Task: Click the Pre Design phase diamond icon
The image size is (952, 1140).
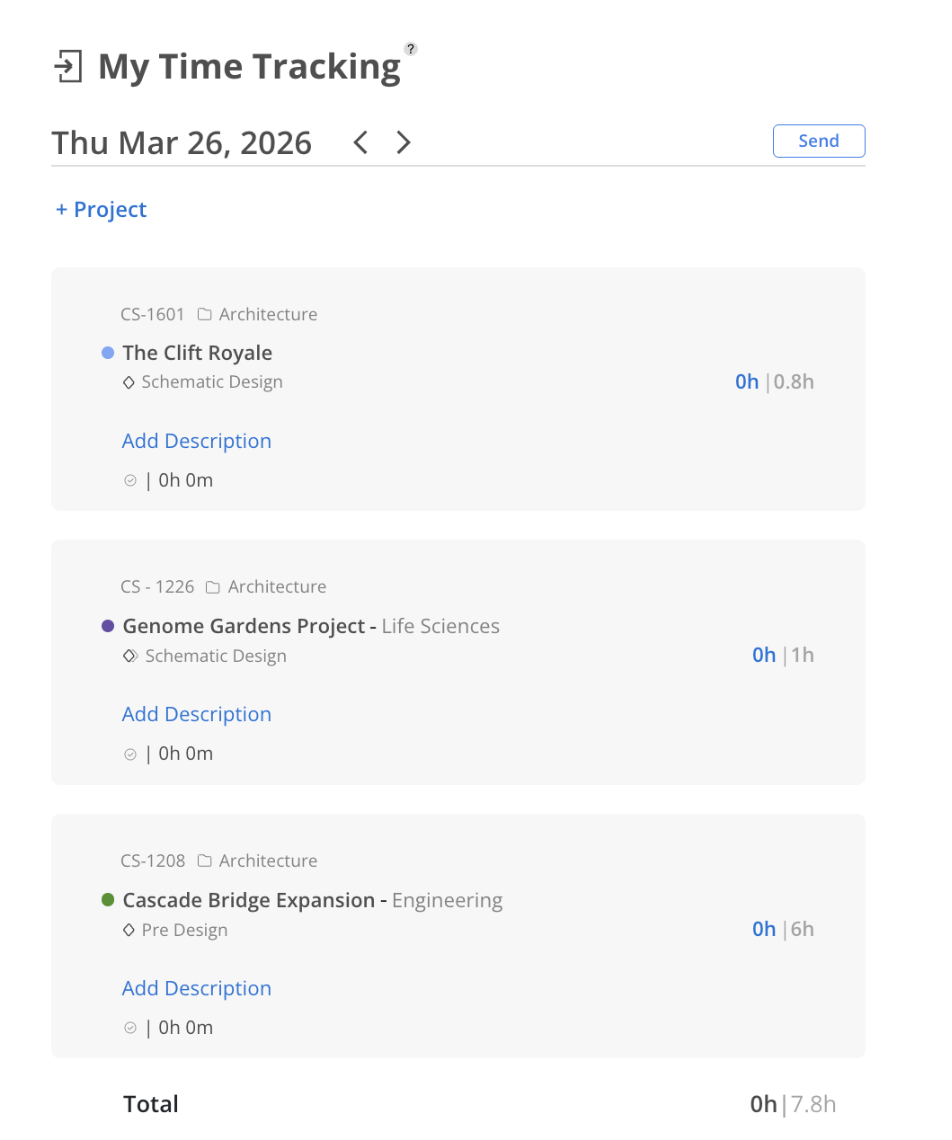Action: 129,930
